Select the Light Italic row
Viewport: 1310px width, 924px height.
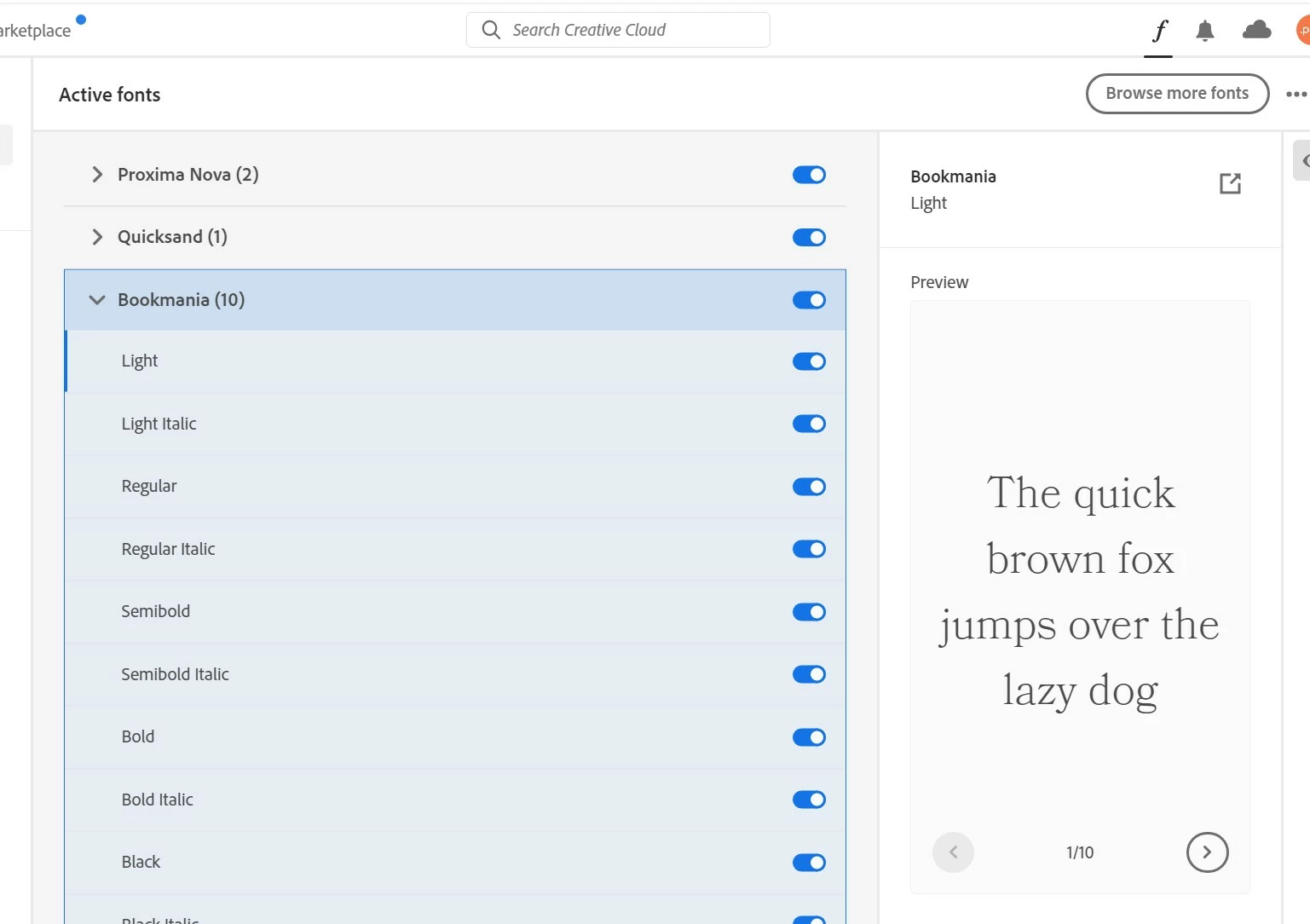[455, 424]
